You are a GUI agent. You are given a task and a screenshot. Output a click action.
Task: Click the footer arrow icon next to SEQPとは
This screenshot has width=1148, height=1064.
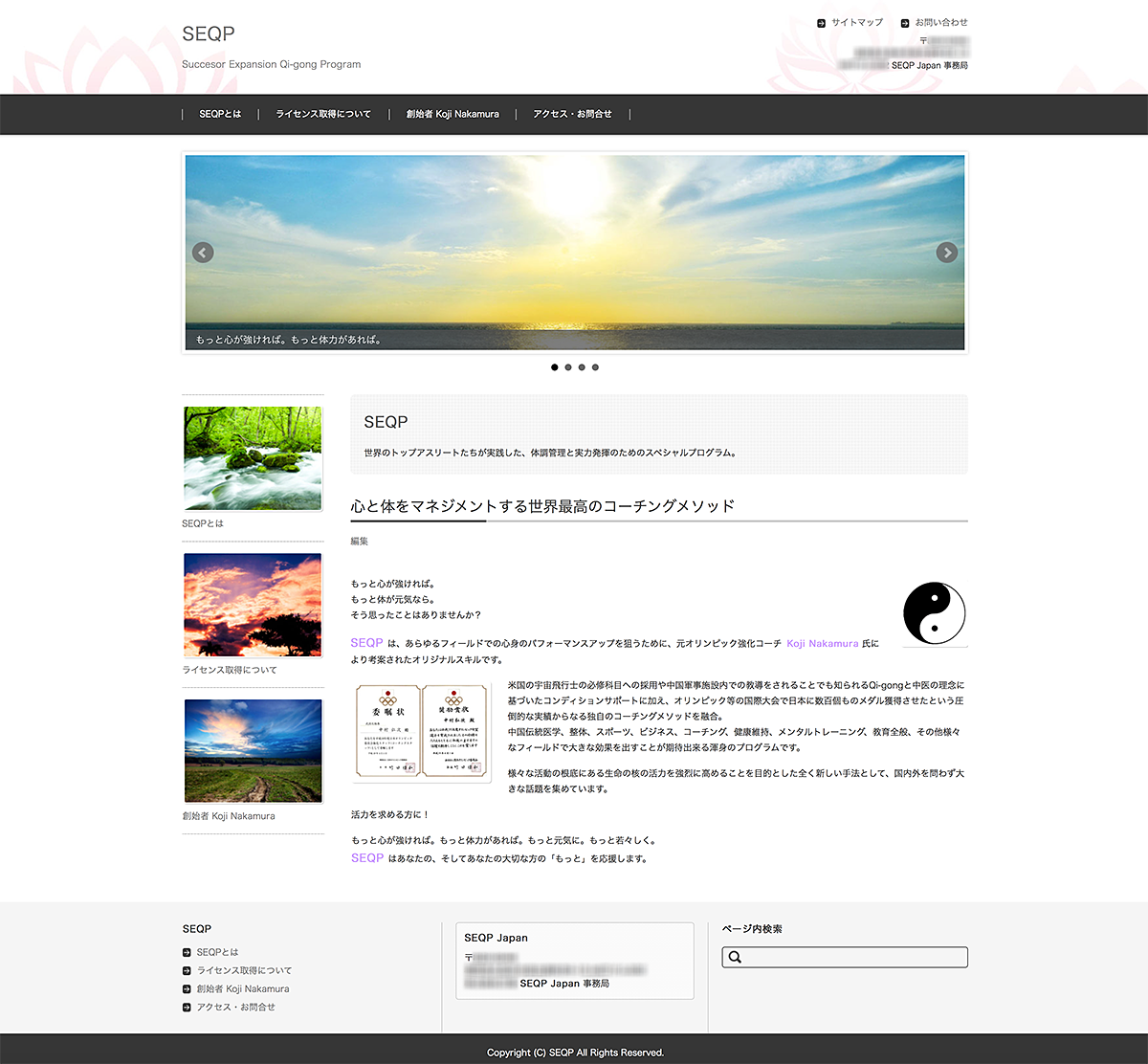[187, 952]
